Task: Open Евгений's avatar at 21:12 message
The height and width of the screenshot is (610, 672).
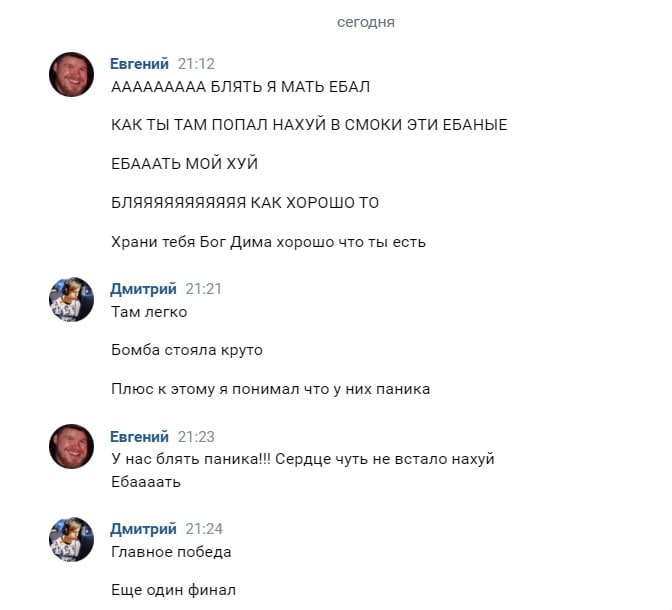Action: (x=71, y=74)
